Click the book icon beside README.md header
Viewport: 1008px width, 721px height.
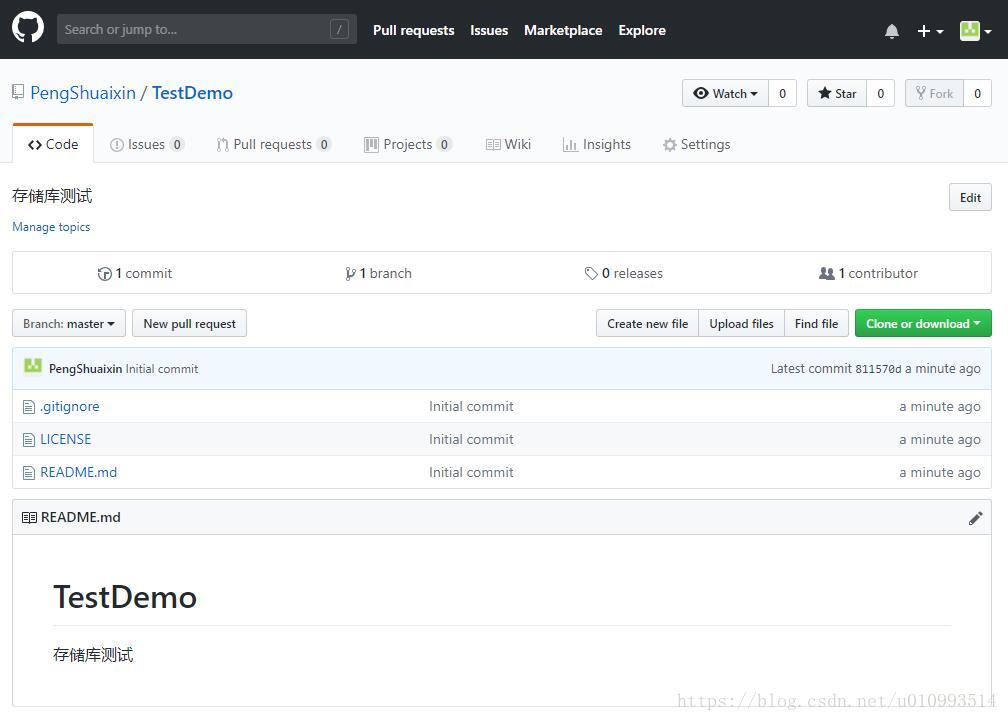(x=29, y=517)
